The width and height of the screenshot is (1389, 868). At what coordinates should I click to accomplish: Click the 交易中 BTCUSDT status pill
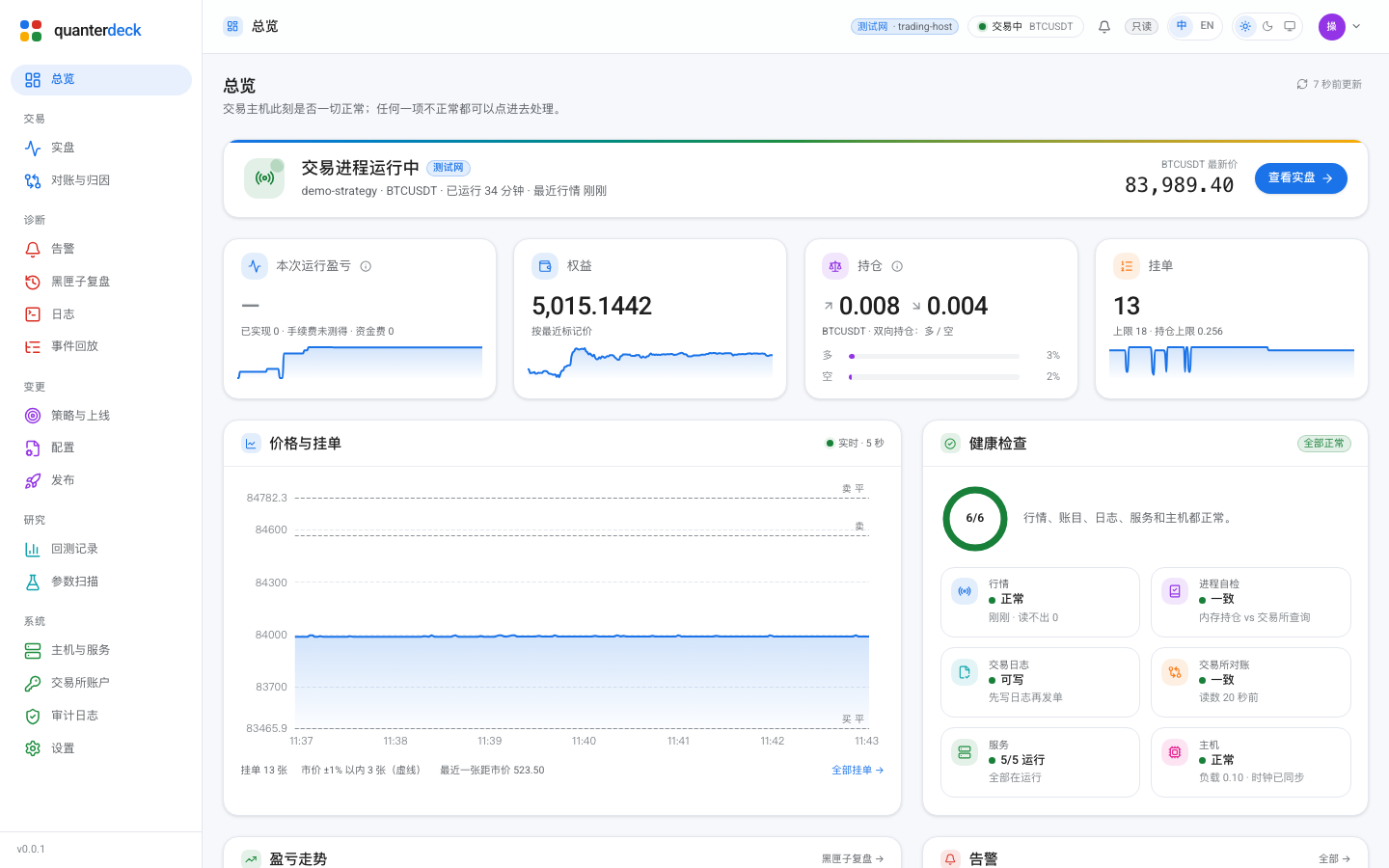pos(1025,27)
